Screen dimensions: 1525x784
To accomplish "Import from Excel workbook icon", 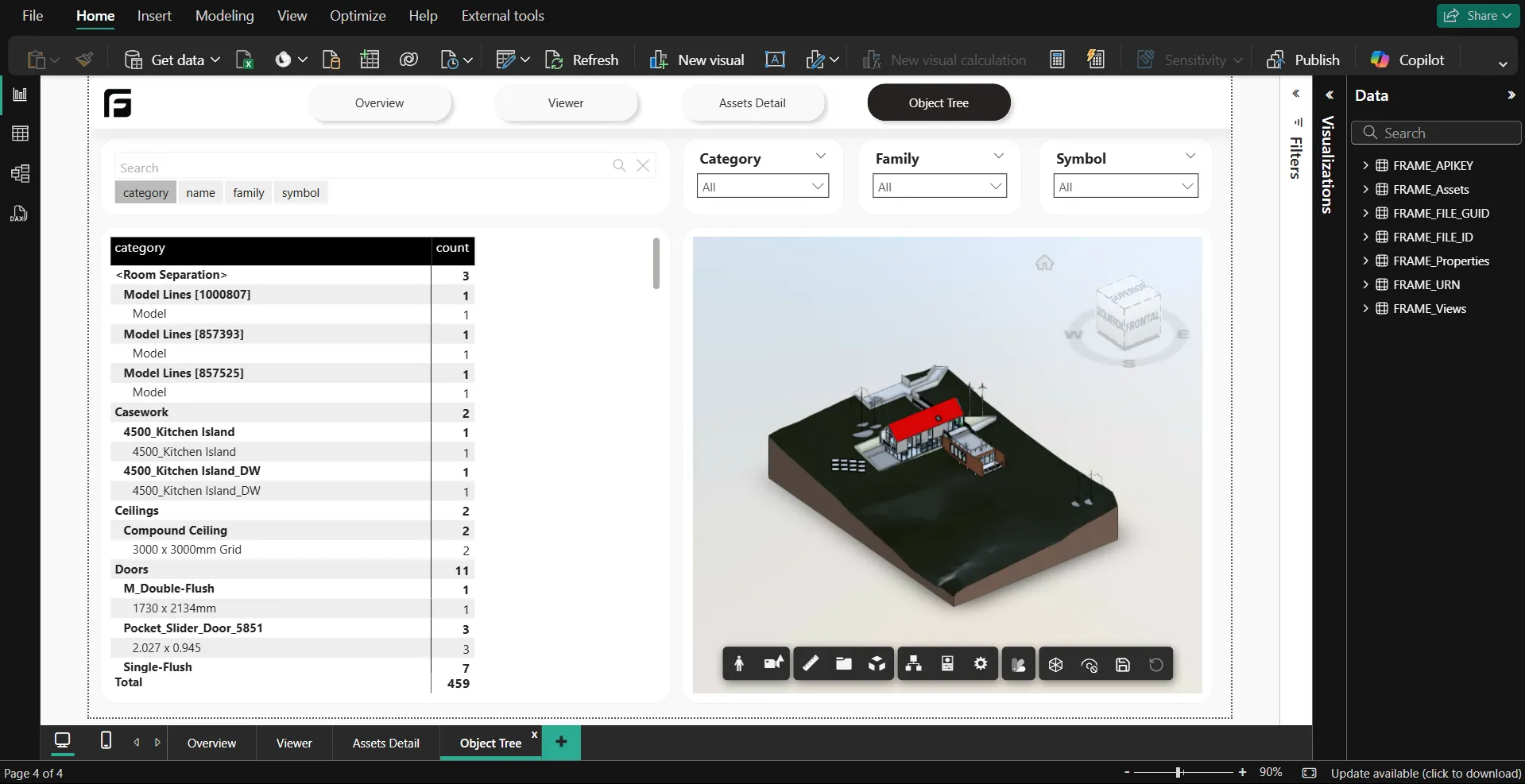I will point(245,60).
